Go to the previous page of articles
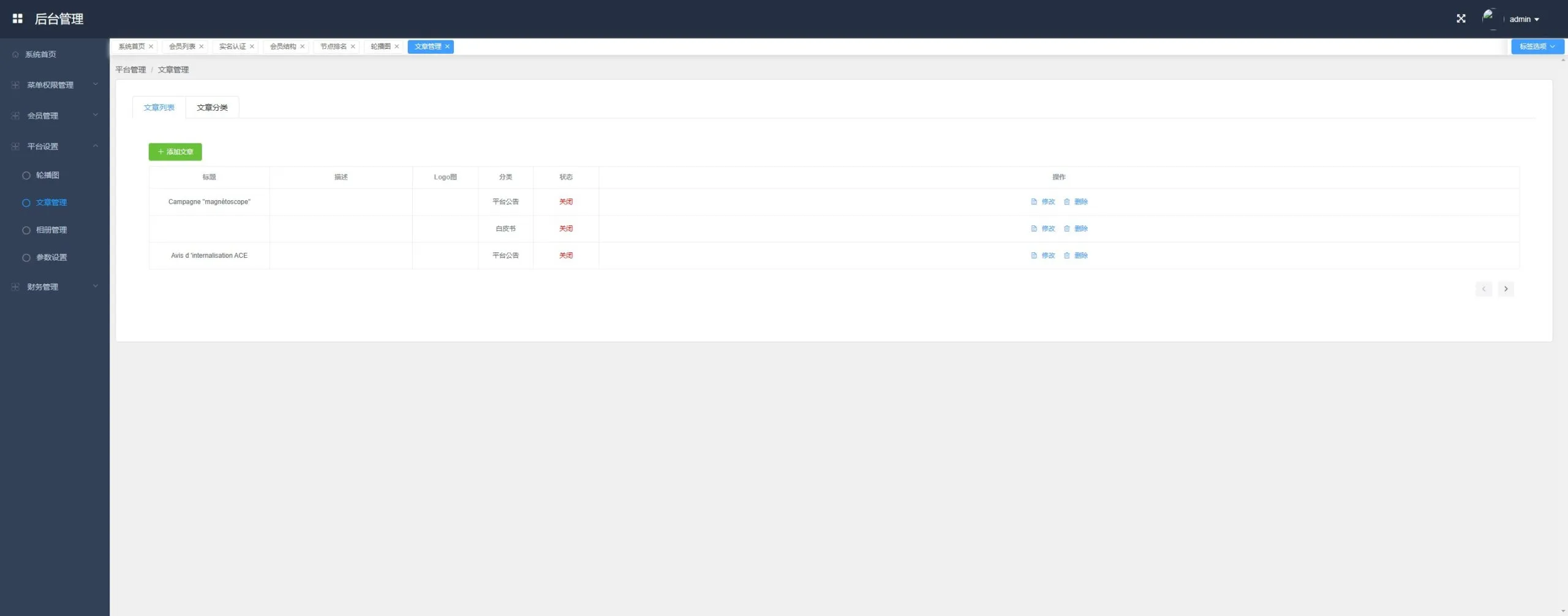Viewport: 1568px width, 616px height. 1483,289
